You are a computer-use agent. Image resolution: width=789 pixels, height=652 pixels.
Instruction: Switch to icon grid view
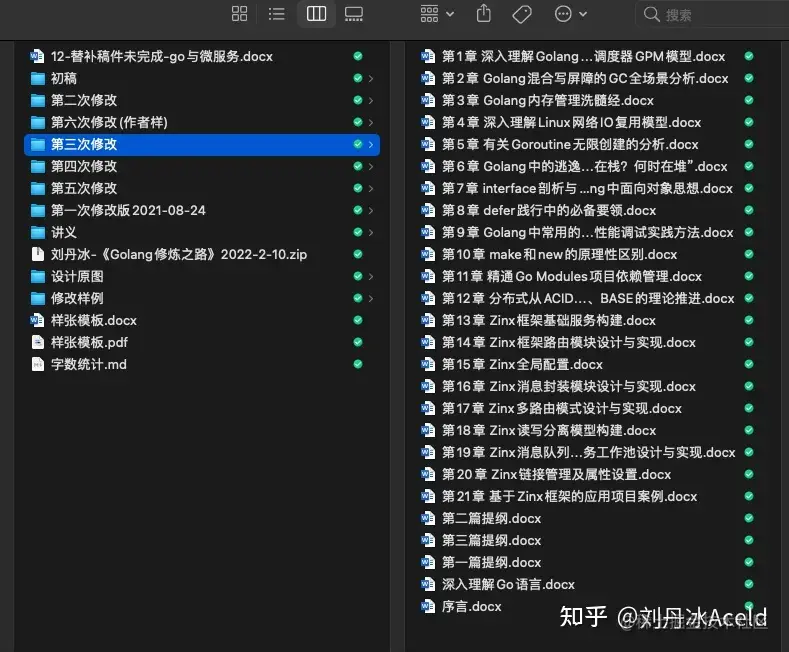point(240,14)
